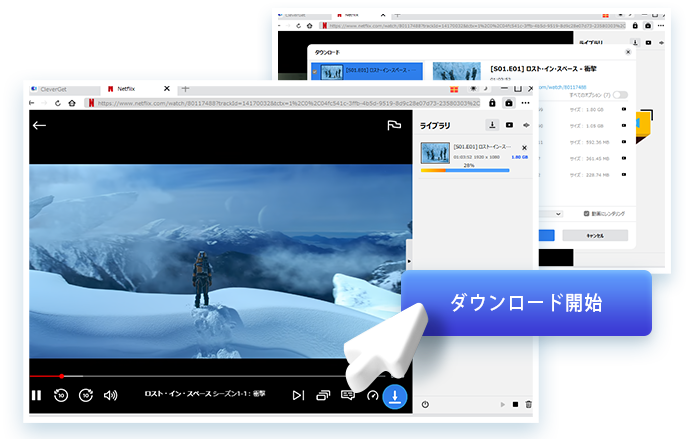Click the キャンセル button in dialog
Viewport: 686px width, 439px height.
coord(595,235)
